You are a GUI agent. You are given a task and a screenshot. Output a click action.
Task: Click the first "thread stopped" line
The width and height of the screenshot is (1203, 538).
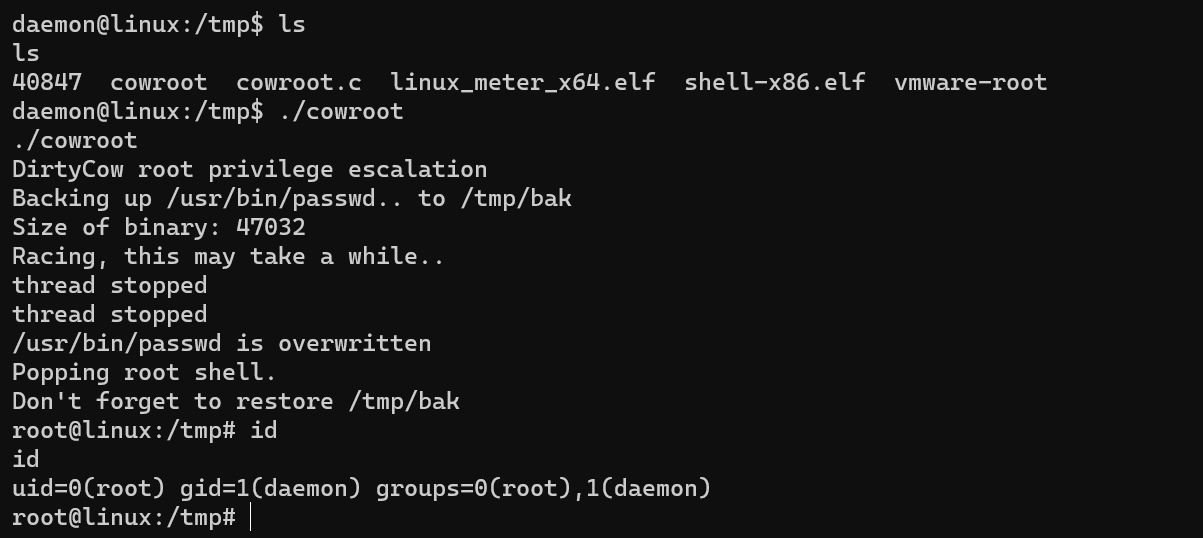[109, 285]
